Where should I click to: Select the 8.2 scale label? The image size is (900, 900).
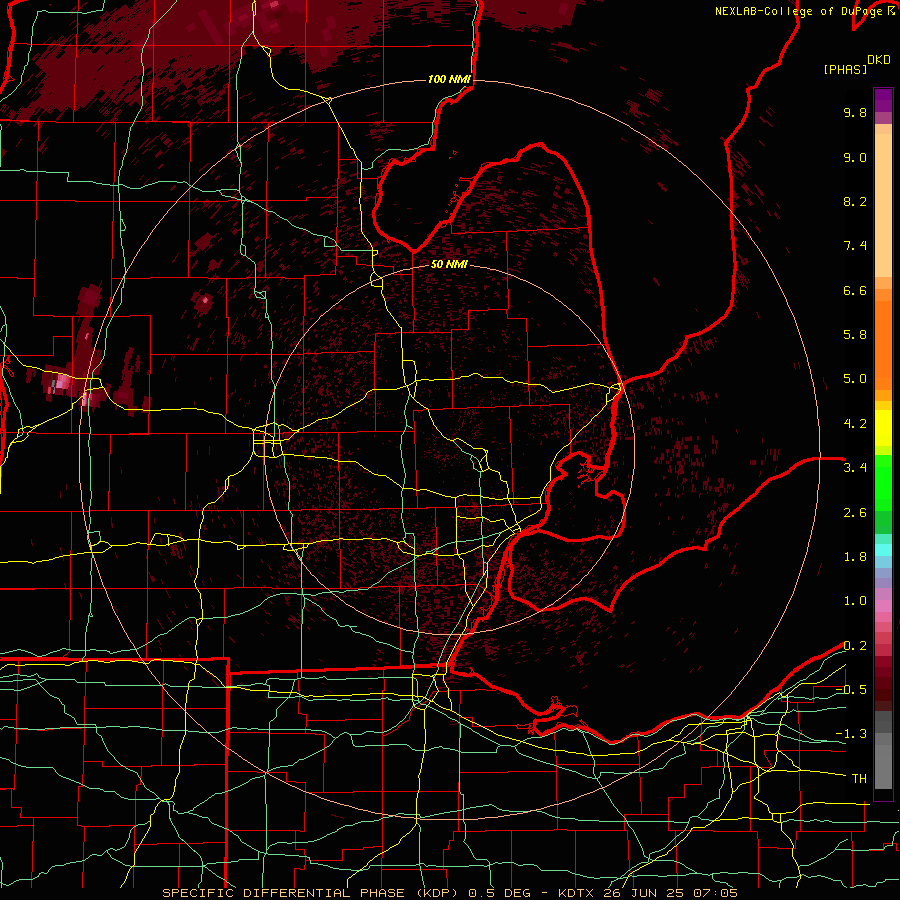click(x=855, y=201)
